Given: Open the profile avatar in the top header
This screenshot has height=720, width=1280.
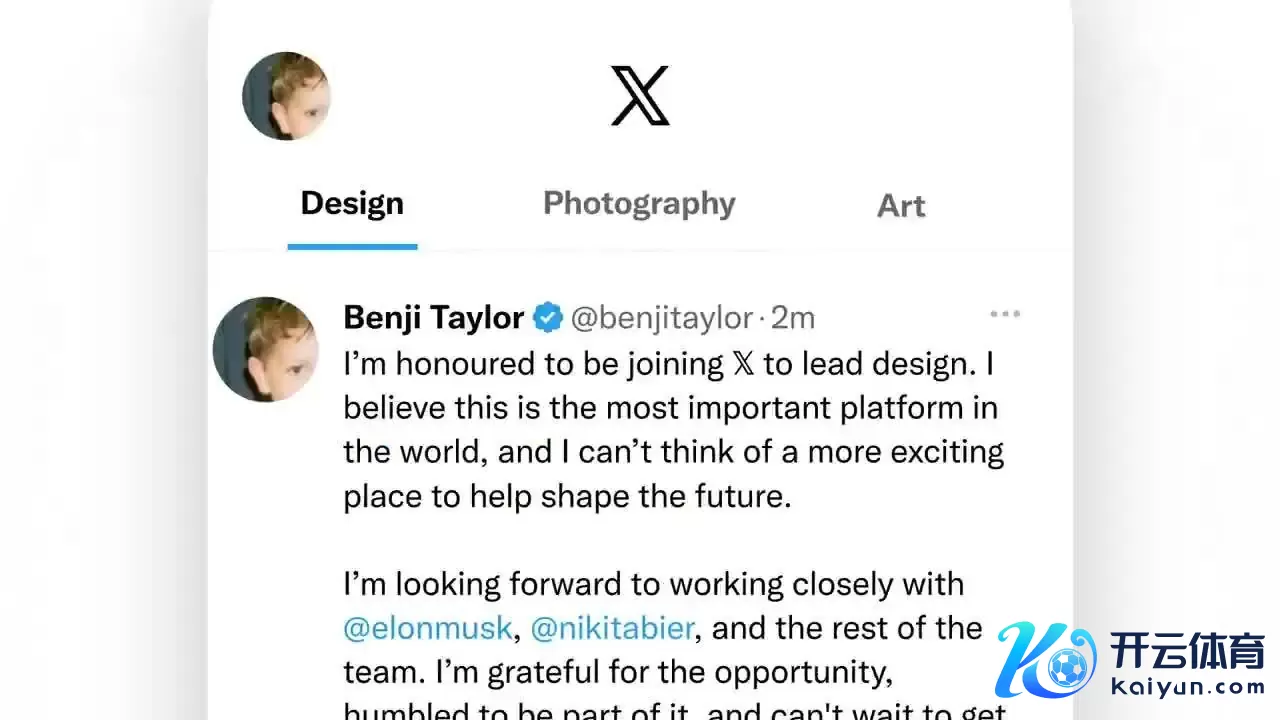Looking at the screenshot, I should tap(286, 96).
